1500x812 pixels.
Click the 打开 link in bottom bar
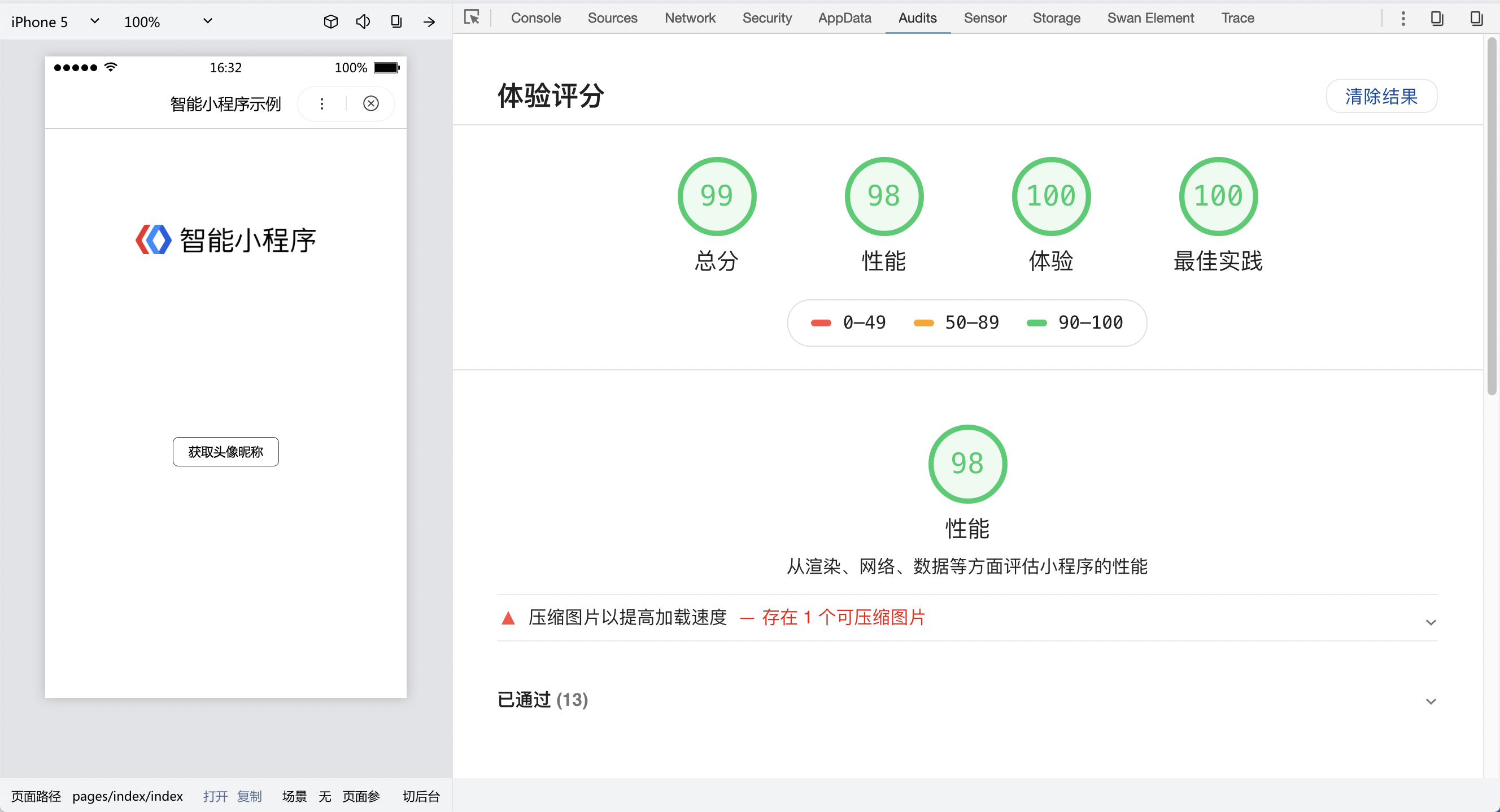point(215,796)
